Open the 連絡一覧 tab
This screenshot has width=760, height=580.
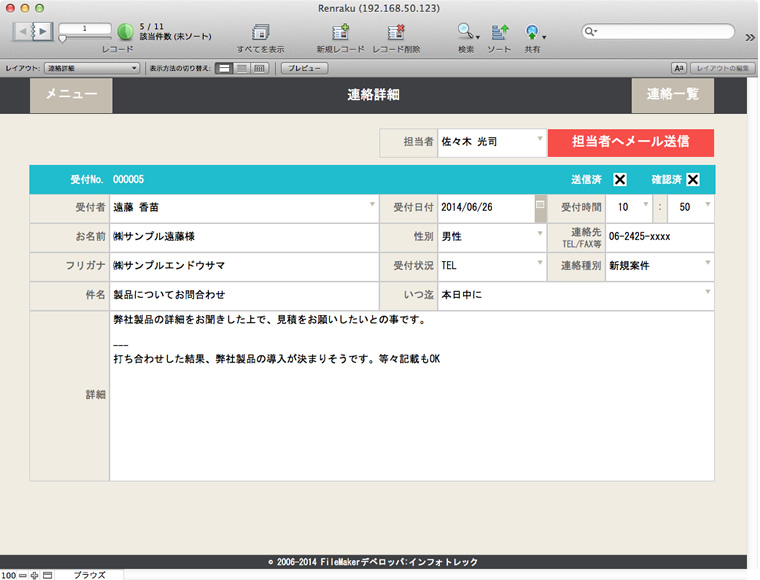click(x=673, y=95)
